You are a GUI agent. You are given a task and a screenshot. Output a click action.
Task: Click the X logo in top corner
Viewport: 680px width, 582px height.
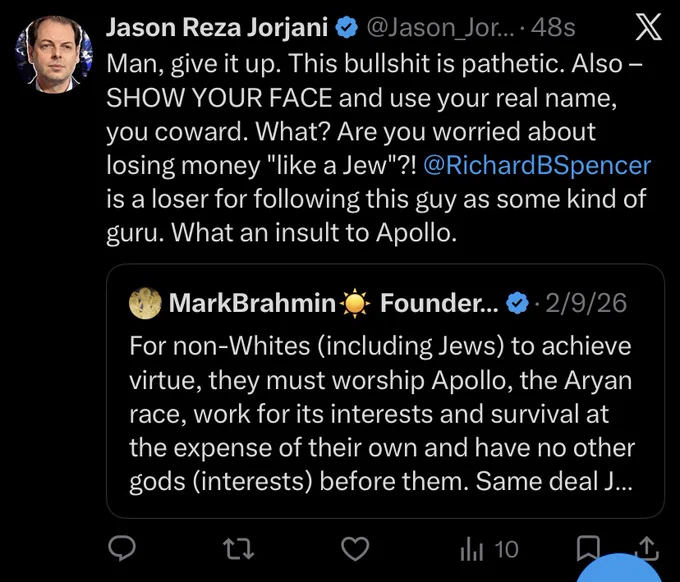coord(648,27)
